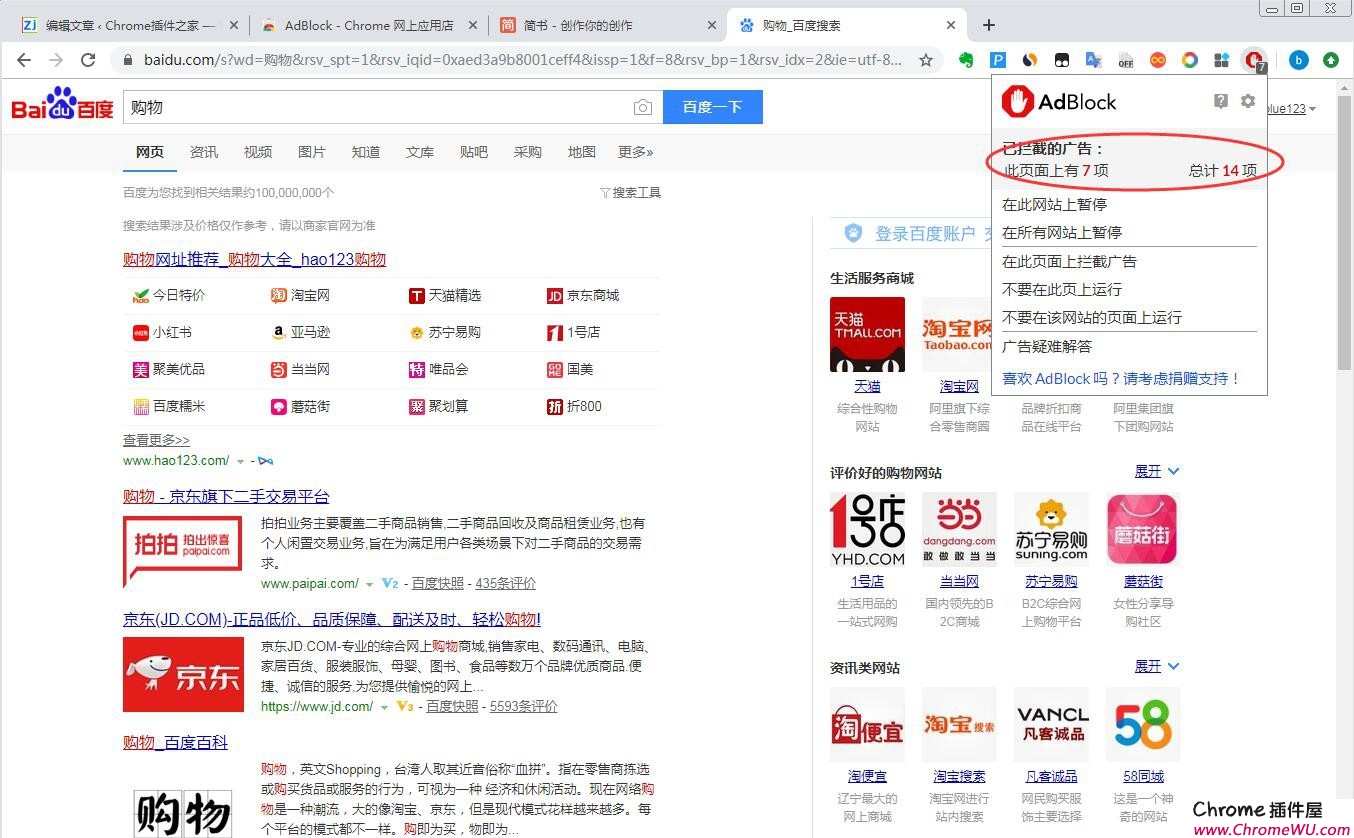1354x838 pixels.
Task: Select the 知道 search category
Action: pos(366,152)
